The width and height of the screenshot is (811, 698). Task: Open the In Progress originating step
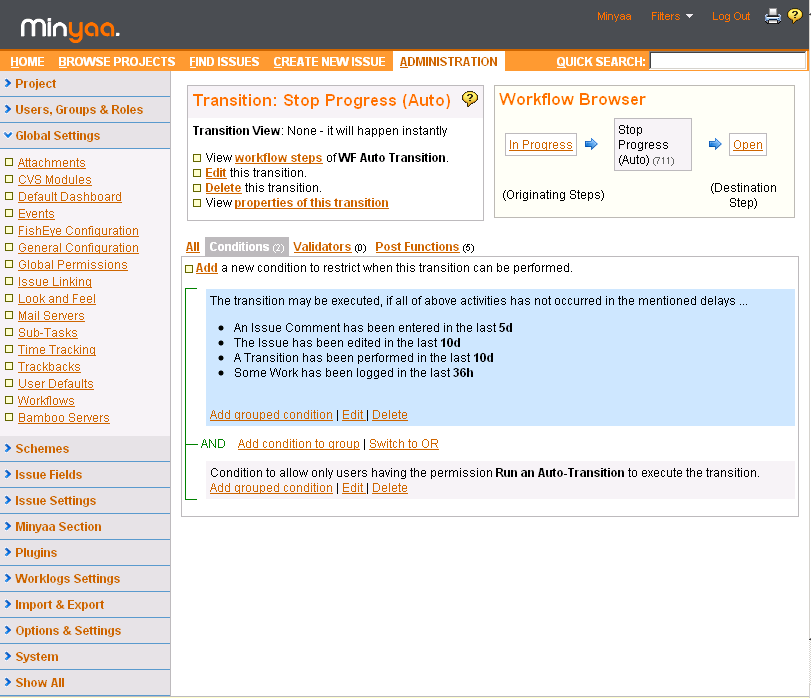click(540, 144)
